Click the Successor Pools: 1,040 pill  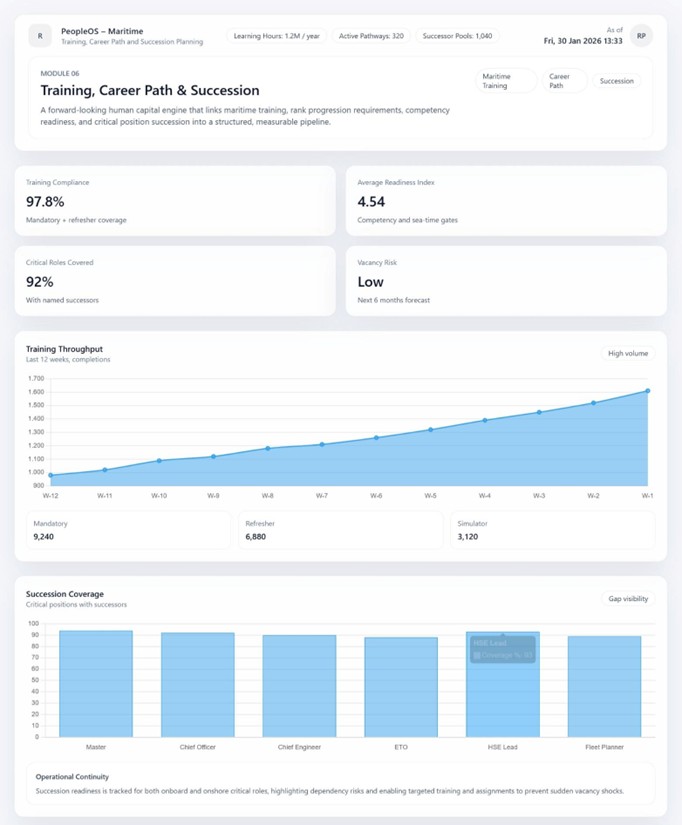[x=457, y=36]
